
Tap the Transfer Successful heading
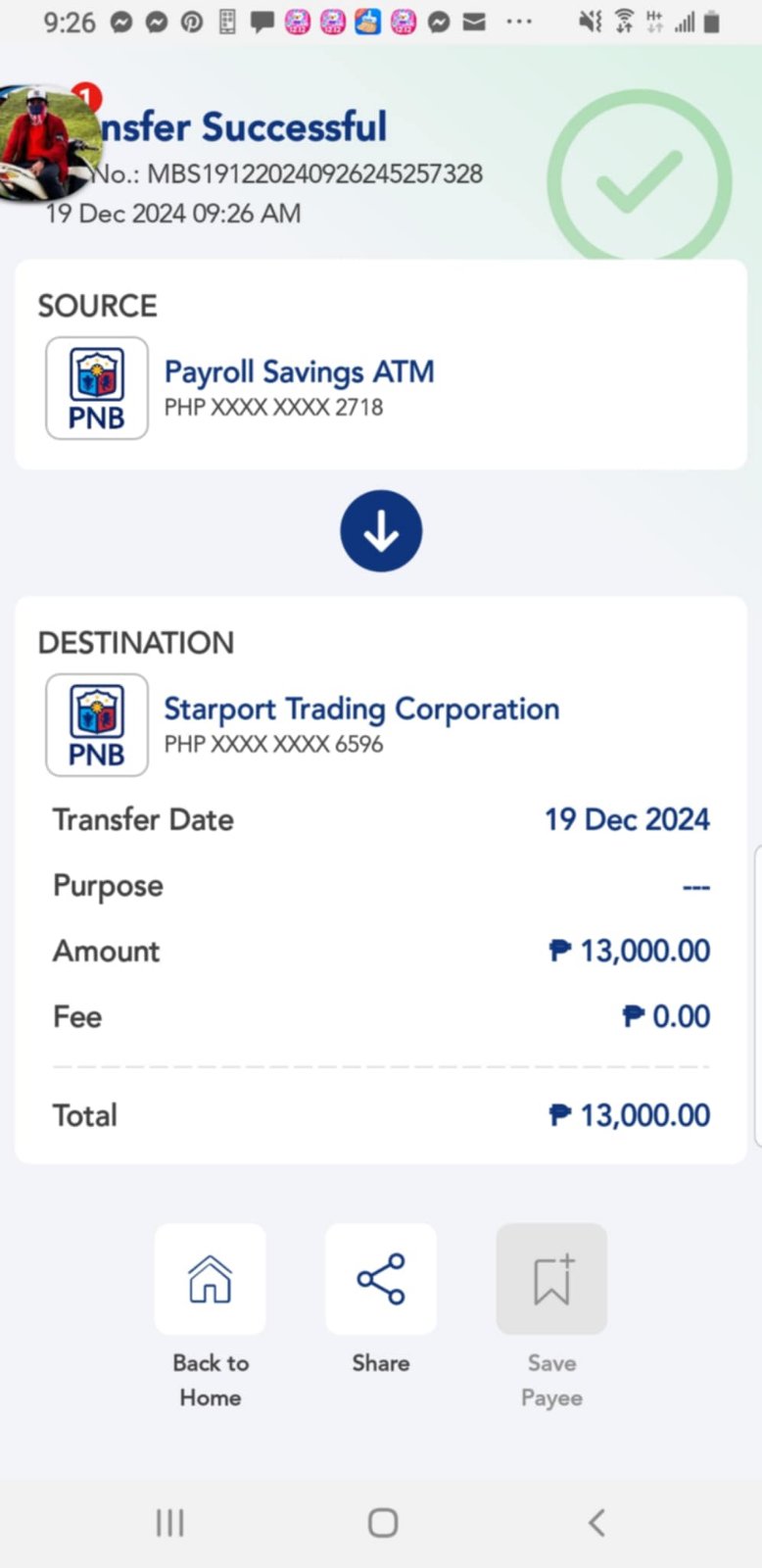[245, 127]
